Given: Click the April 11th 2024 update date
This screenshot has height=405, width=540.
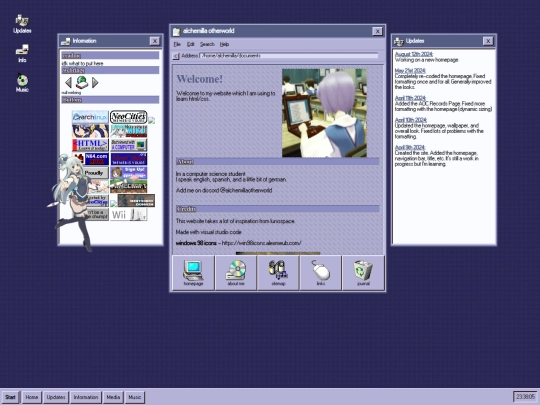Looking at the screenshot, I should click(411, 98).
